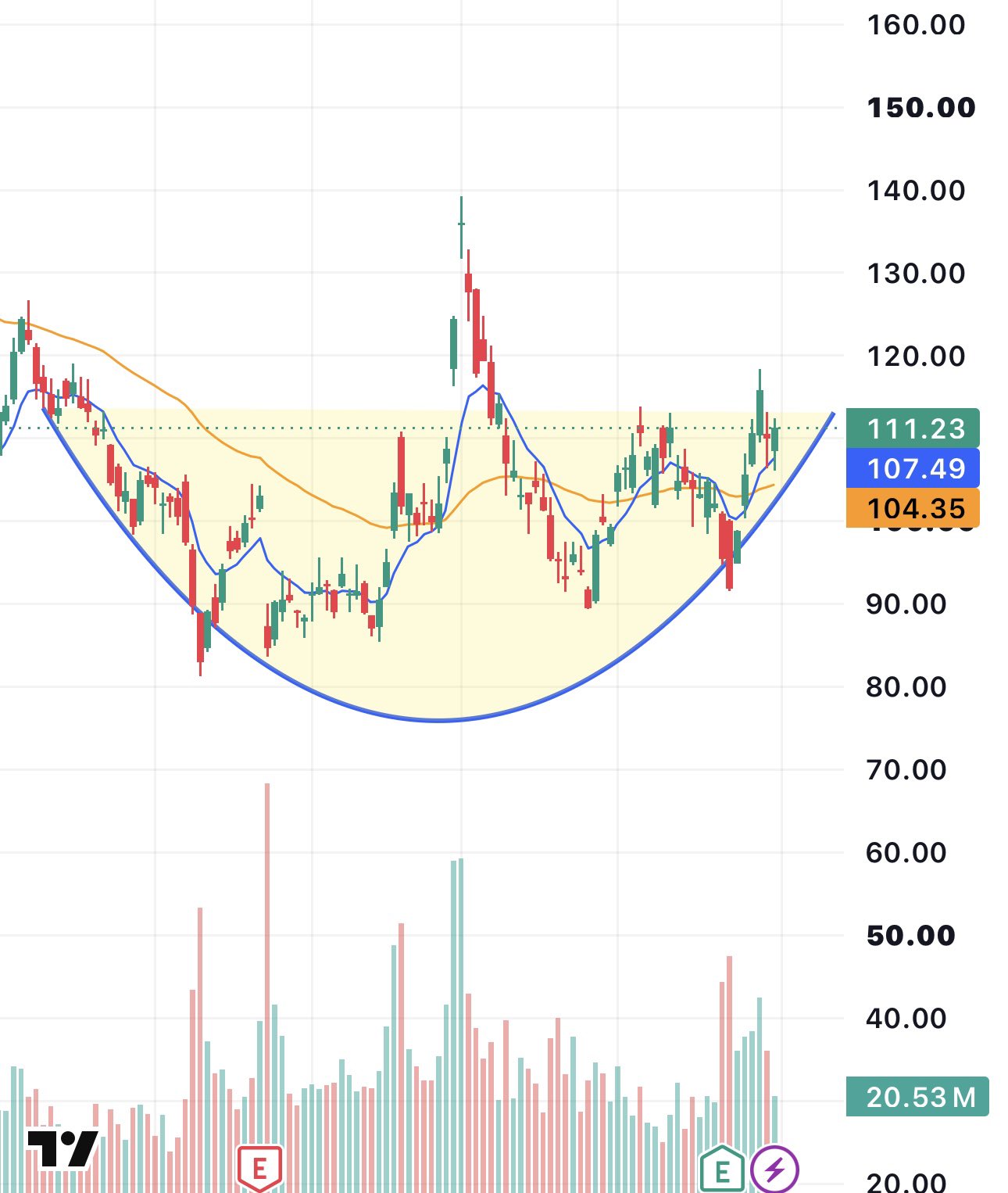Viewport: 1008px width, 1193px height.
Task: Click the 50.00 price axis label
Action: (911, 935)
